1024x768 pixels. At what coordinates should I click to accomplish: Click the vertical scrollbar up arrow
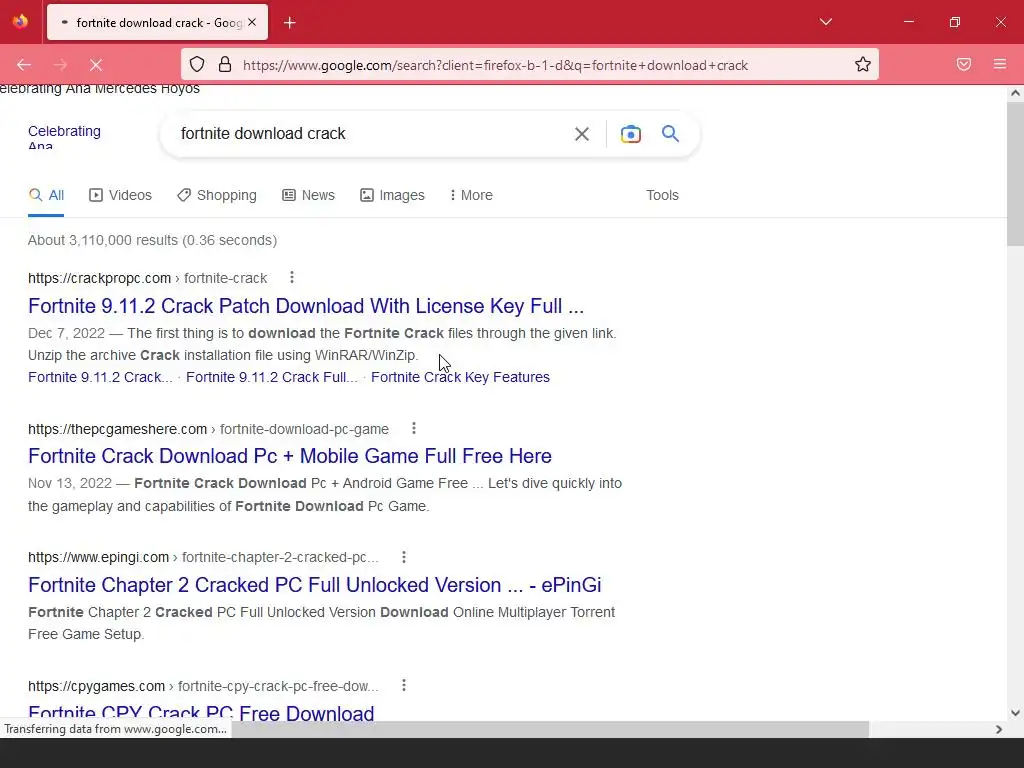coord(1015,93)
